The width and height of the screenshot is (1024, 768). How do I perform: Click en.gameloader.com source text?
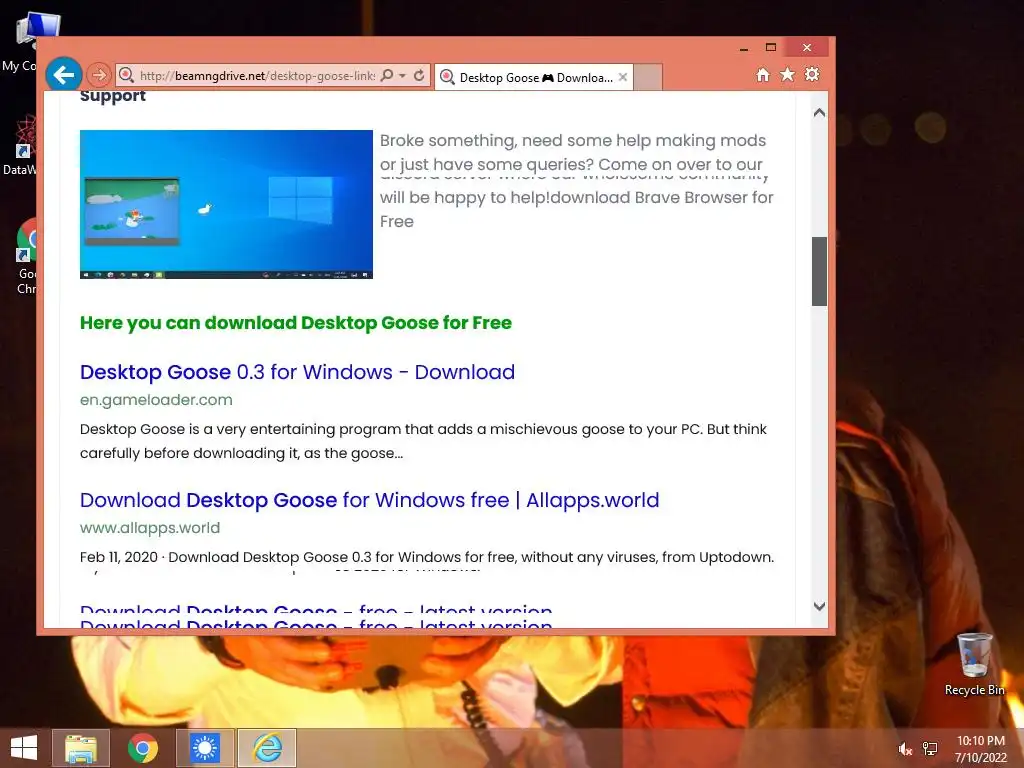click(156, 400)
